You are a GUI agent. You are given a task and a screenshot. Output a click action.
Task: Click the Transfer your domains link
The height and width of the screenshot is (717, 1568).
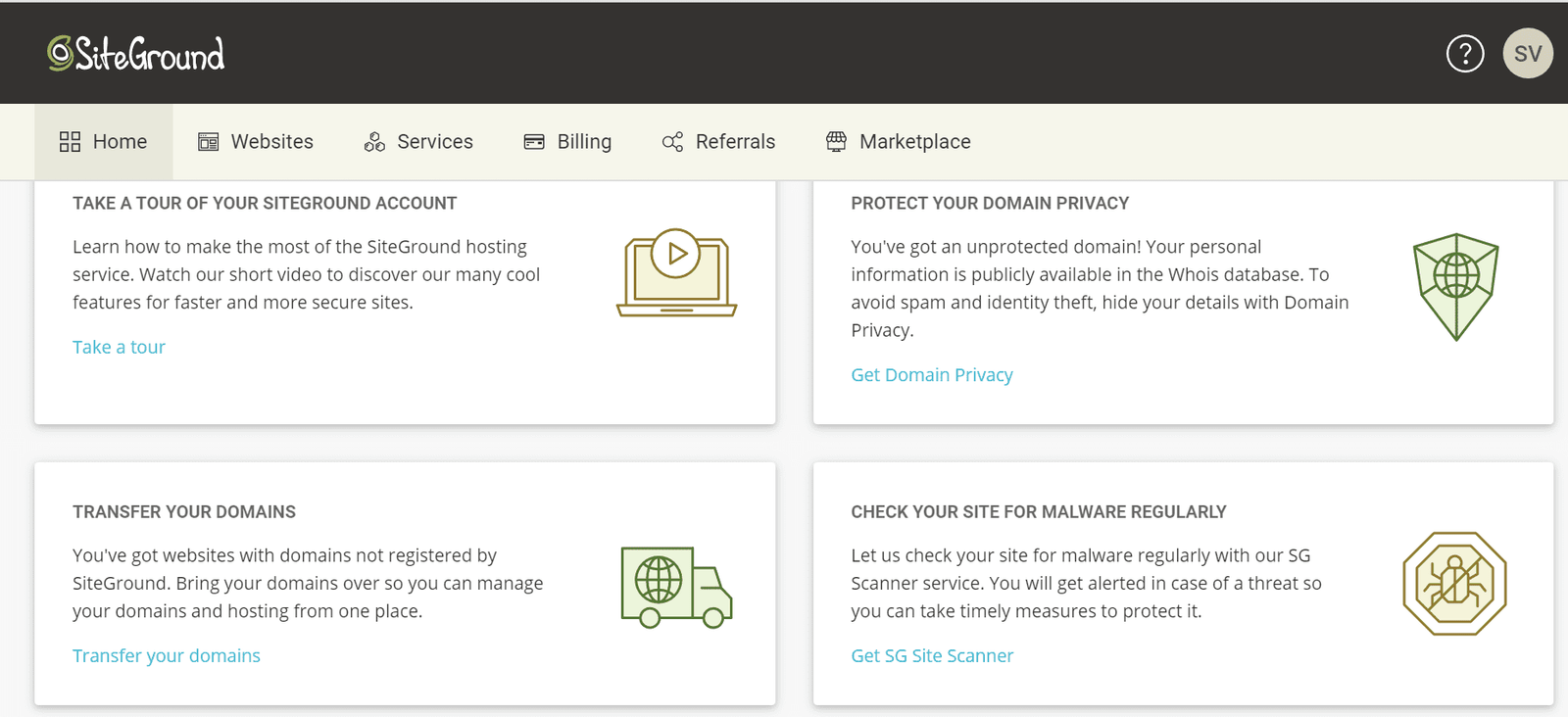pyautogui.click(x=167, y=655)
